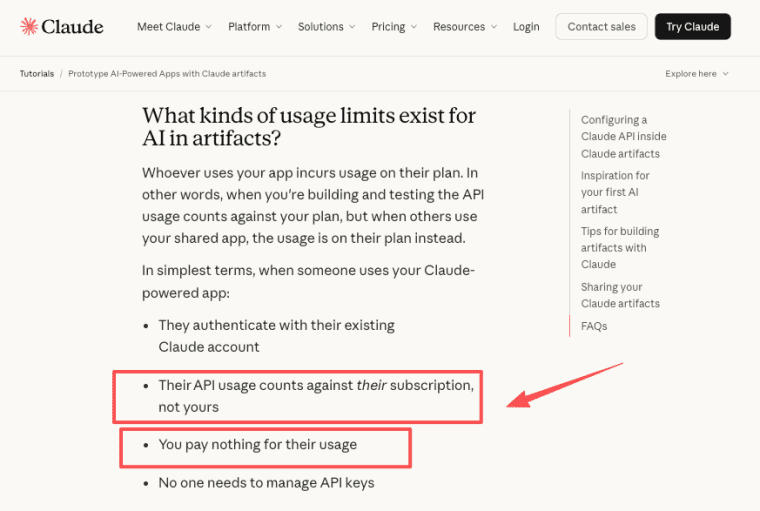This screenshot has height=511, width=760.
Task: Open the Meet Claude menu
Action: pyautogui.click(x=174, y=27)
